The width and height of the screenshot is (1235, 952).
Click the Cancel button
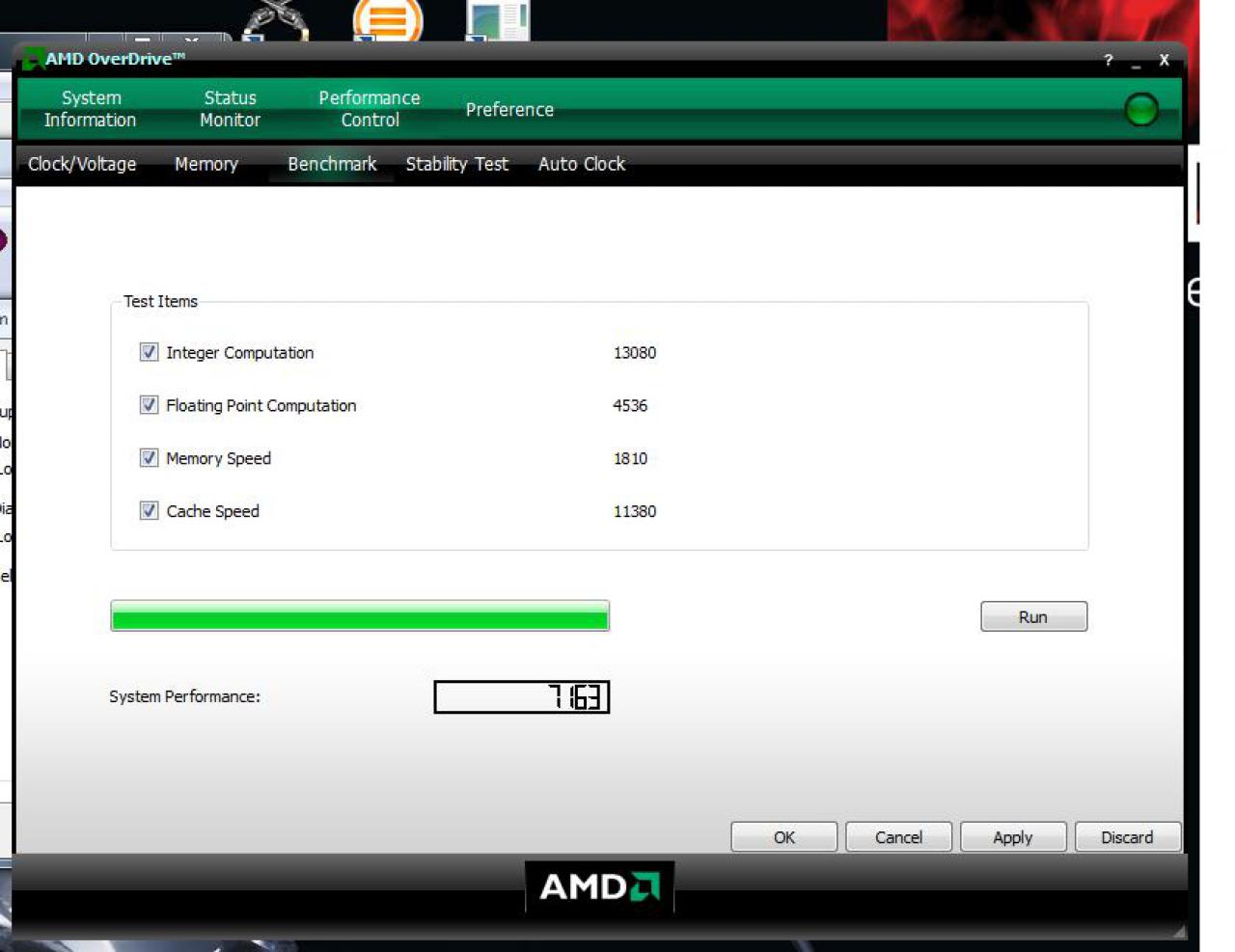pyautogui.click(x=898, y=836)
